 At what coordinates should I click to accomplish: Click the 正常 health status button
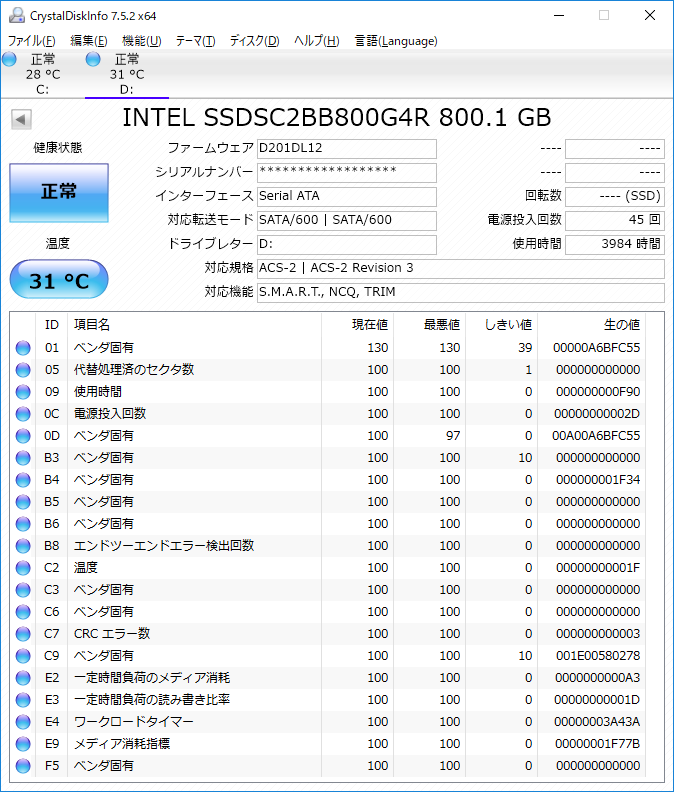pyautogui.click(x=59, y=192)
